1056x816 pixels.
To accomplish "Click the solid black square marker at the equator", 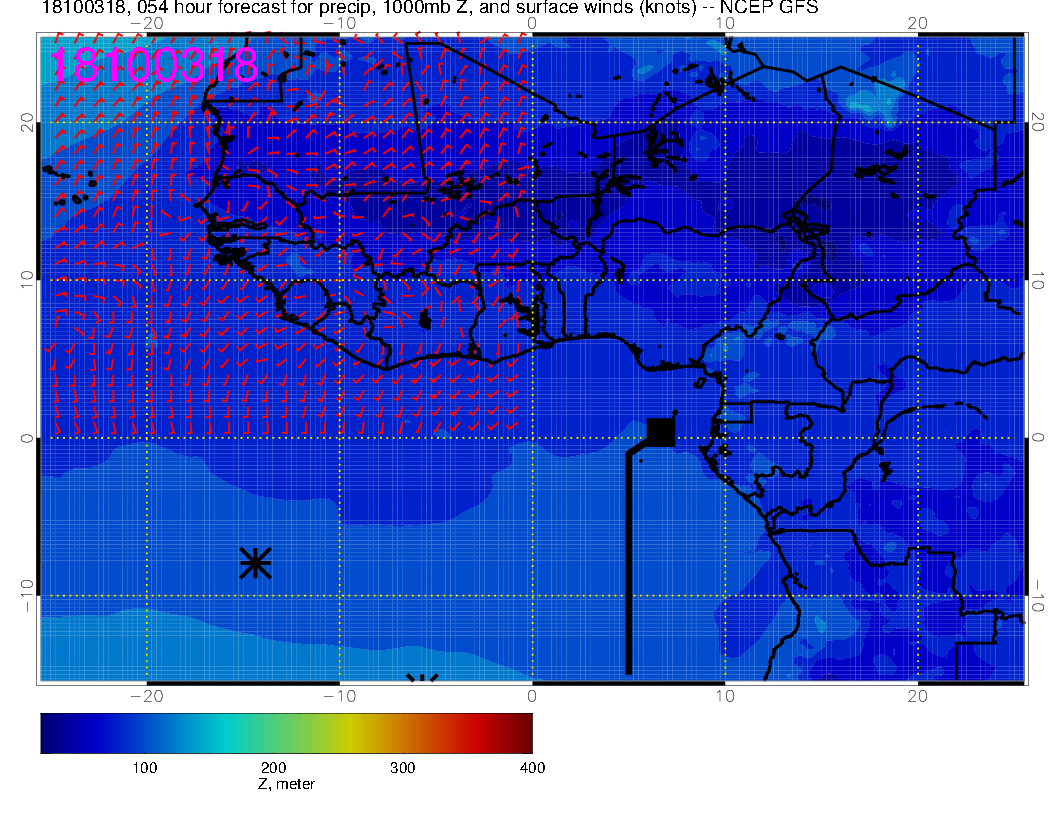I will [x=661, y=432].
